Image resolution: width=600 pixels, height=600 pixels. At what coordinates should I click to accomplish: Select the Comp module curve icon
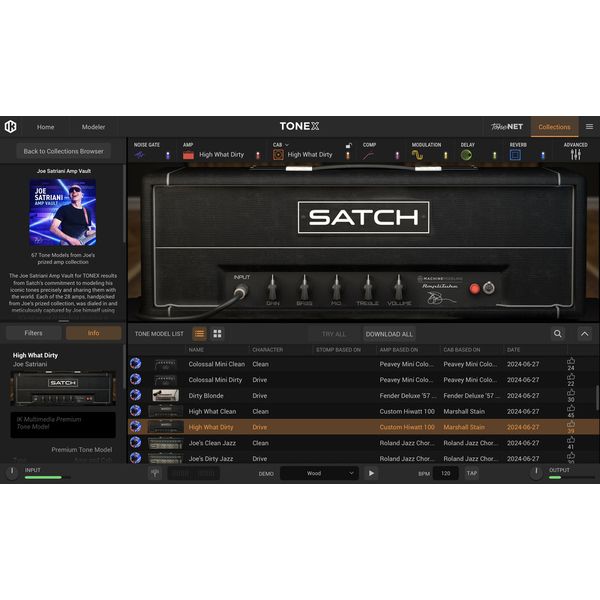(x=368, y=155)
